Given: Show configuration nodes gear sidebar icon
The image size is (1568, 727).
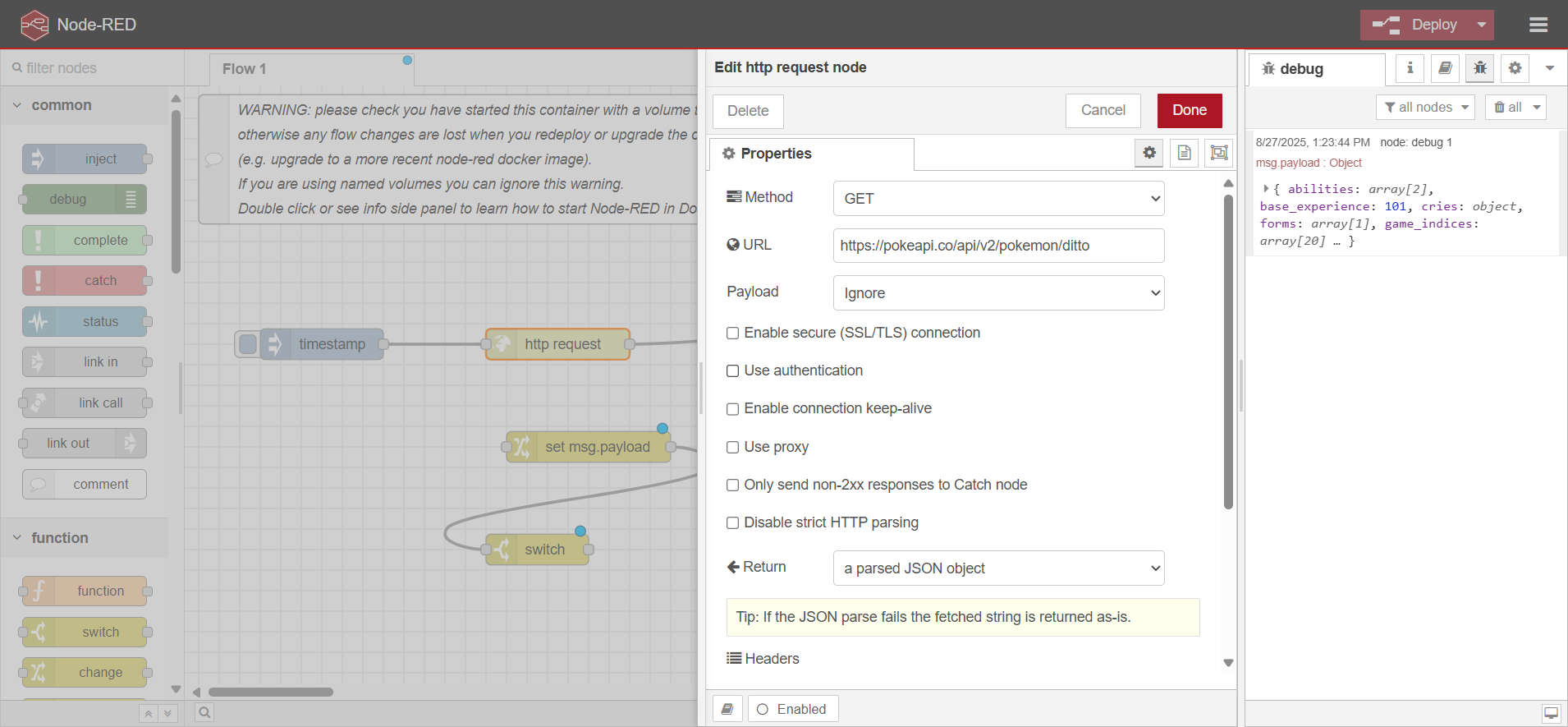Looking at the screenshot, I should tap(1515, 68).
